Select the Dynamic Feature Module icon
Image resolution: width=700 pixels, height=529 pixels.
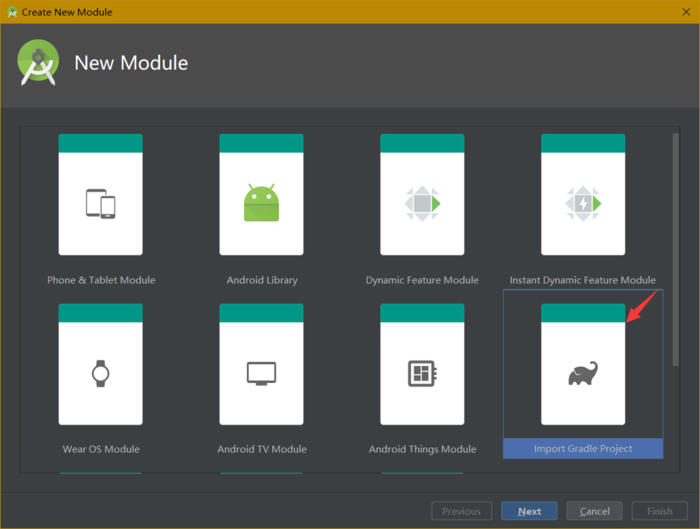(422, 204)
